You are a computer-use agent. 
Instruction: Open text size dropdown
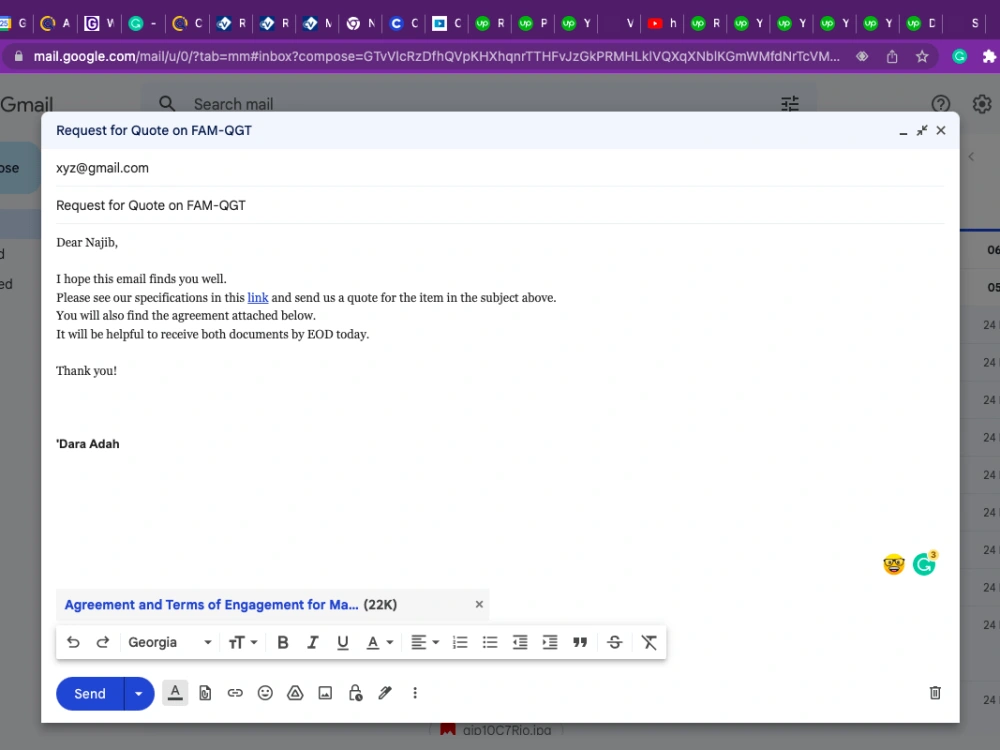pyautogui.click(x=242, y=642)
